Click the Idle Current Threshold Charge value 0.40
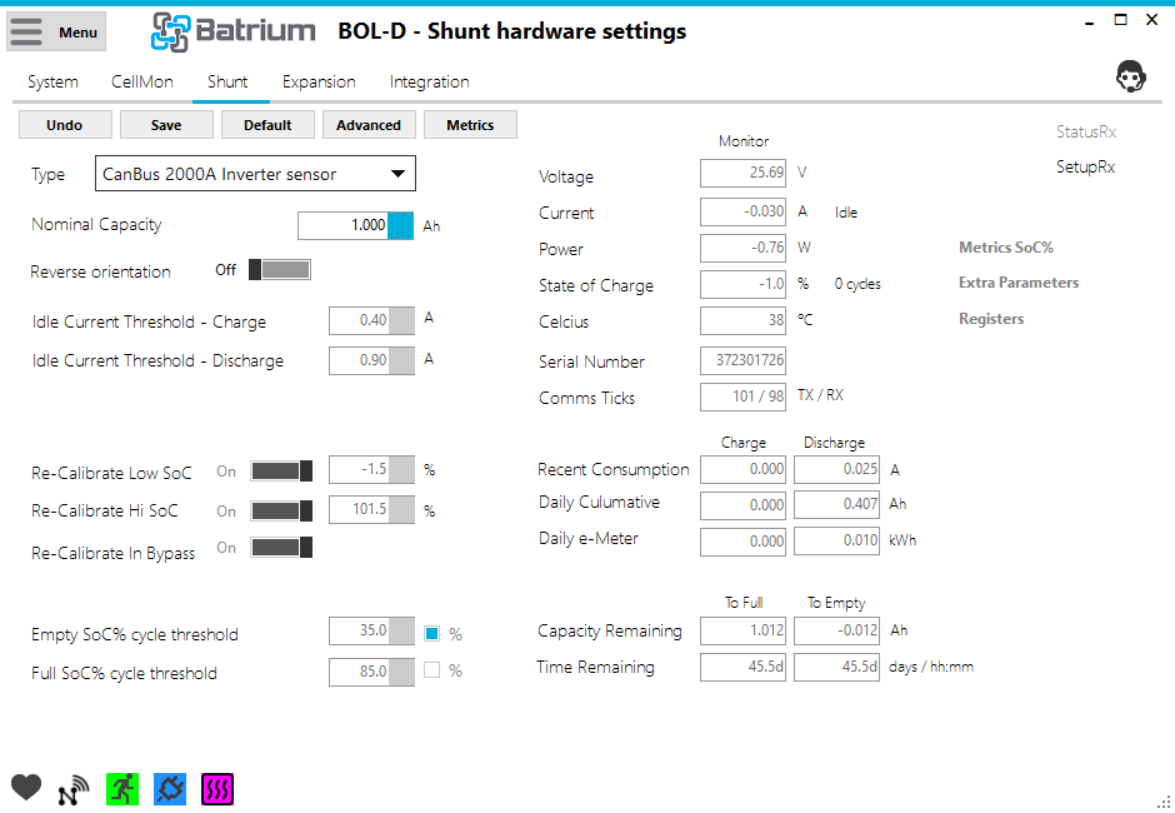Image resolution: width=1175 pixels, height=813 pixels. click(x=359, y=321)
